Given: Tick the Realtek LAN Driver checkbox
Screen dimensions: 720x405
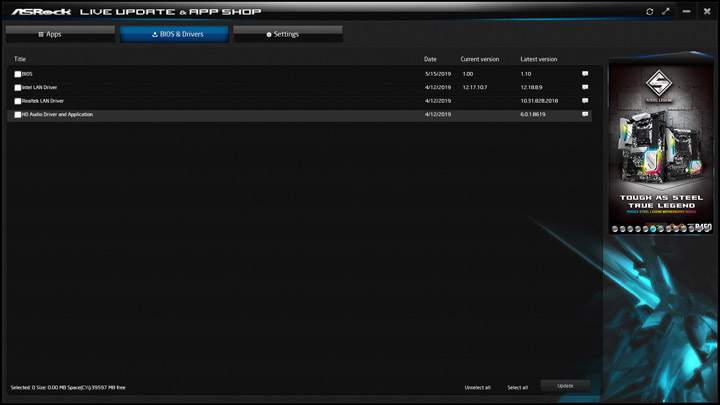Looking at the screenshot, I should point(17,101).
